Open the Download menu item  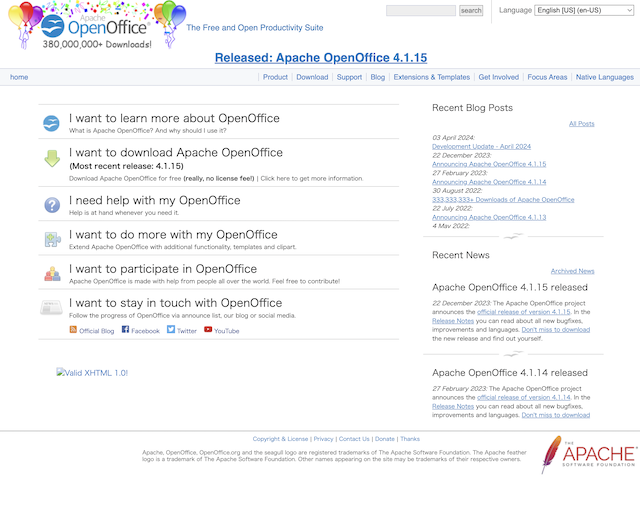tap(312, 77)
